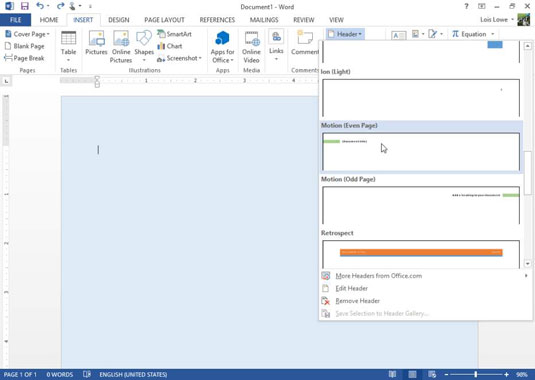Select the Retrospect header thumbnail
Image resolution: width=535 pixels, height=380 pixels.
(421, 254)
